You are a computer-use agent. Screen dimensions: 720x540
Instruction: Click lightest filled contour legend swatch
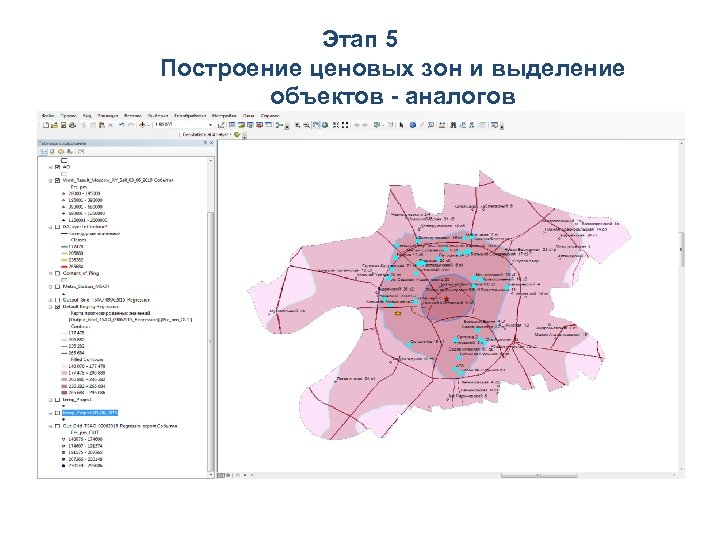point(64,366)
